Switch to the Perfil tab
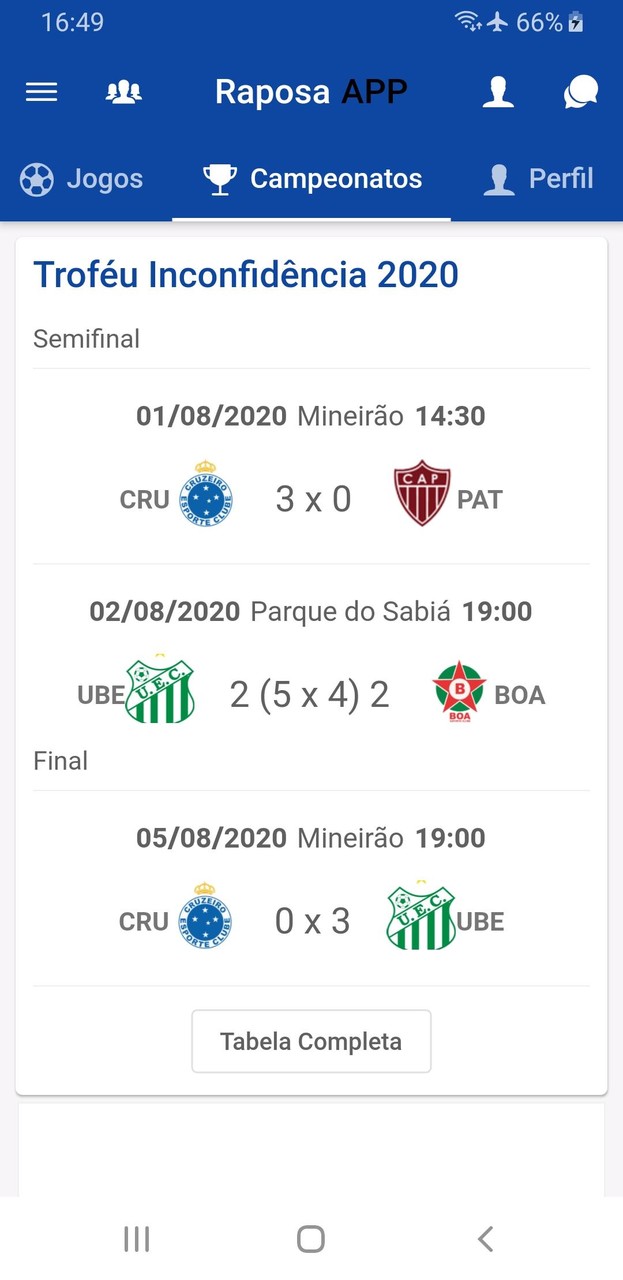This screenshot has height=1280, width=623. pyautogui.click(x=537, y=178)
